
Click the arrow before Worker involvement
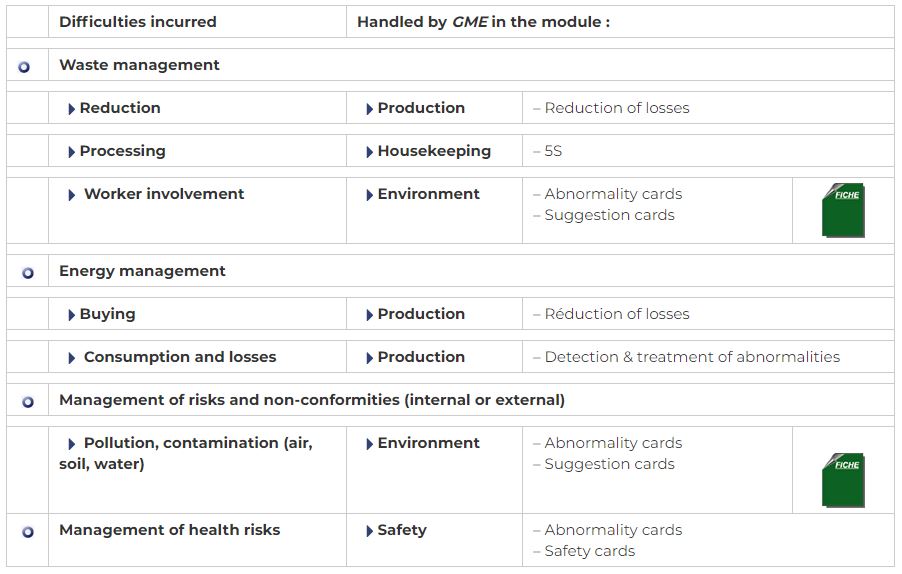click(x=71, y=195)
